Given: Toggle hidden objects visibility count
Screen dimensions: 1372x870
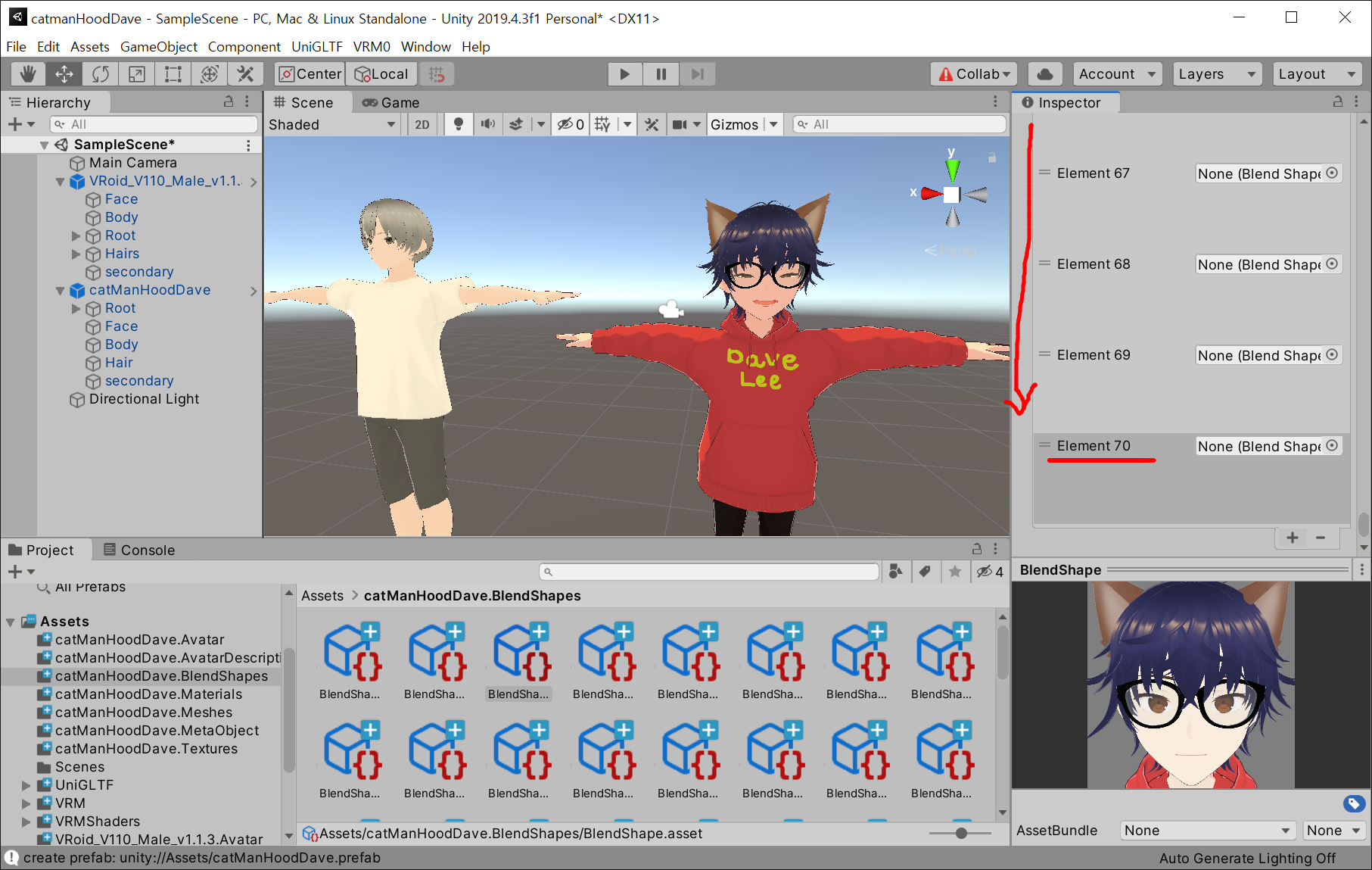Looking at the screenshot, I should coord(571,125).
